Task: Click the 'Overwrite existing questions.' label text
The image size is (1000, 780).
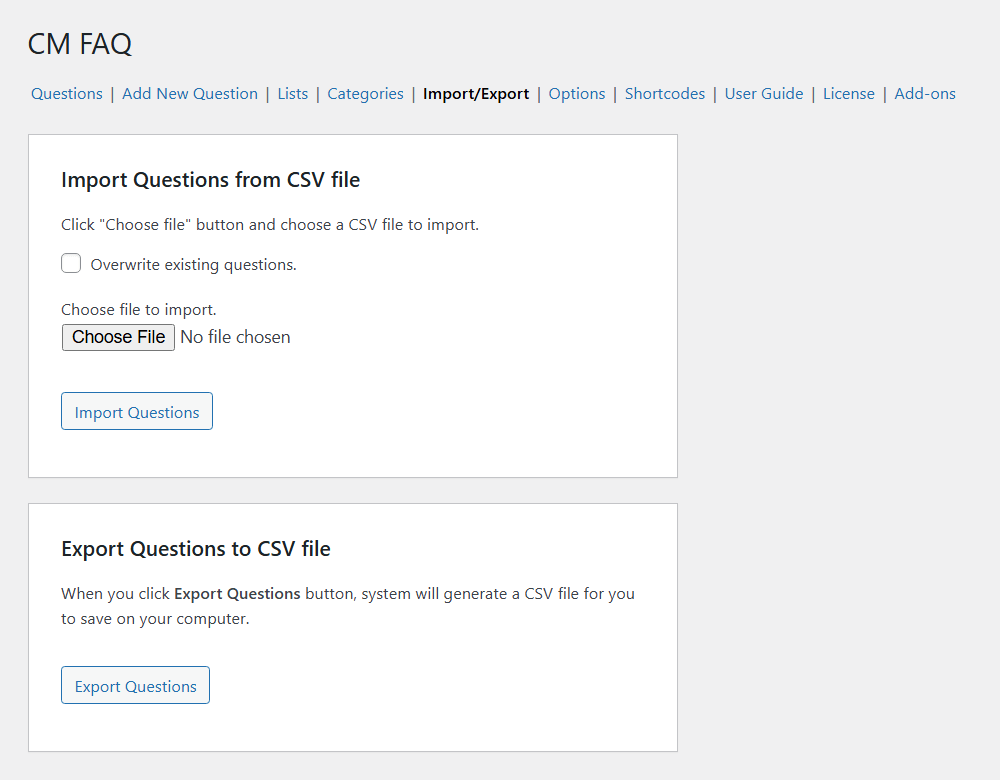Action: coord(194,265)
